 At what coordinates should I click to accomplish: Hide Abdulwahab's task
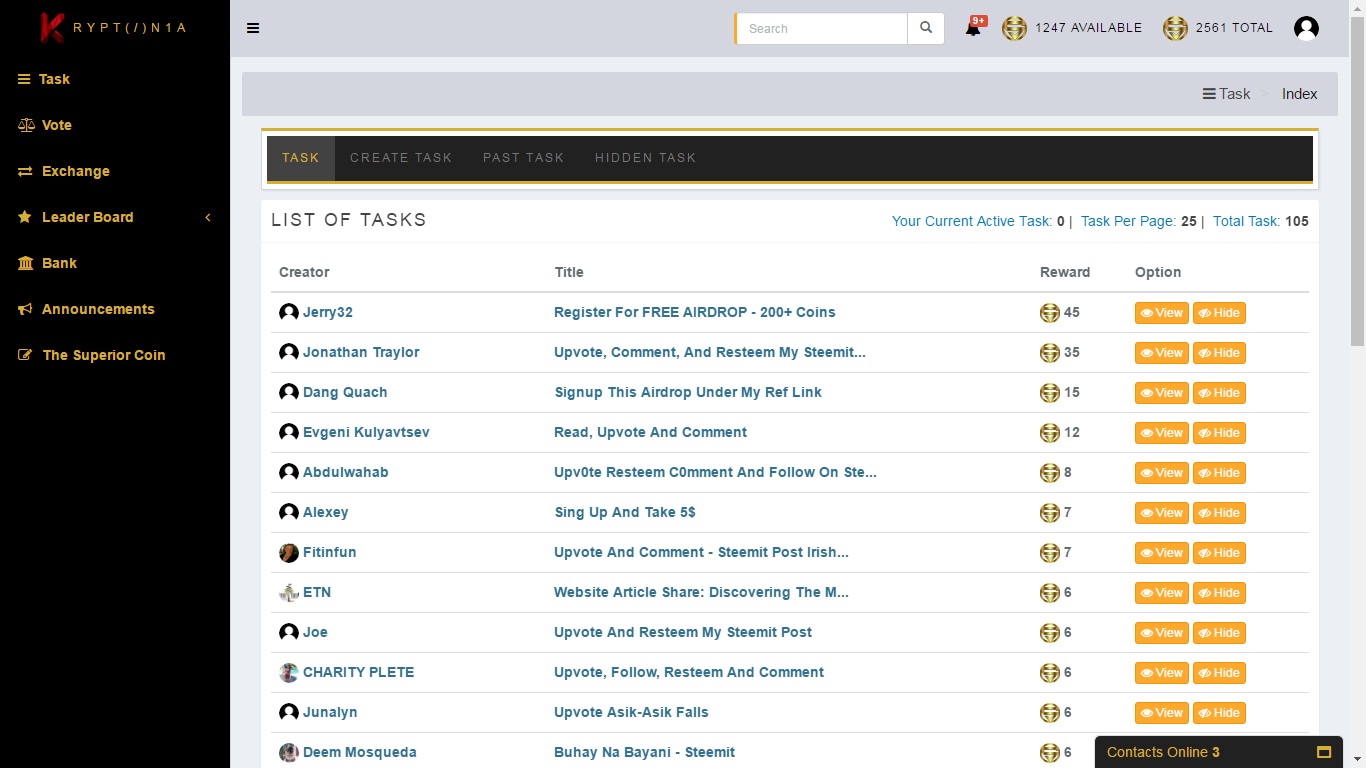pos(1219,473)
